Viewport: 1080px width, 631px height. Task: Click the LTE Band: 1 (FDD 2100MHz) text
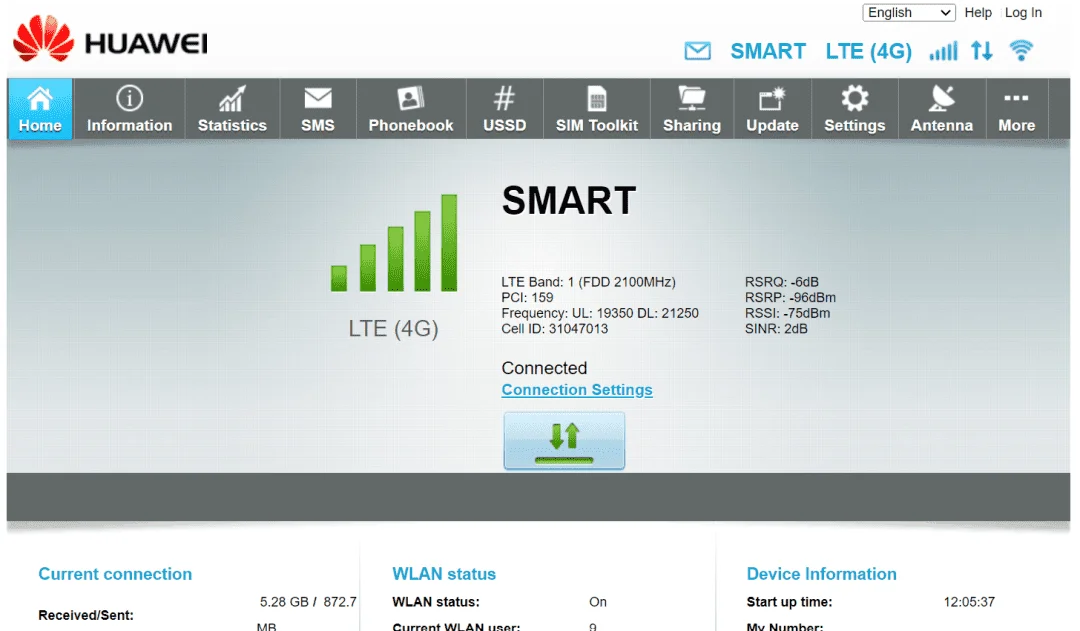tap(588, 282)
